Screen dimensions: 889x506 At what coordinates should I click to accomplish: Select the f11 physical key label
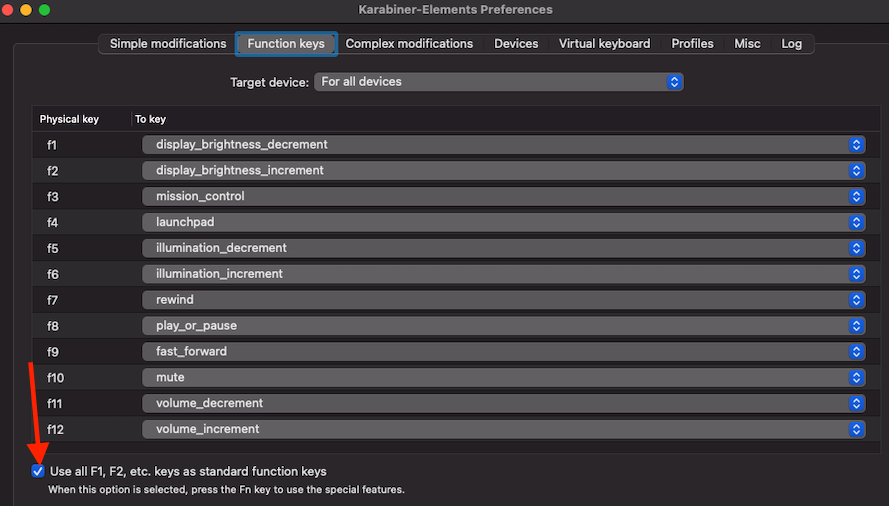click(x=54, y=404)
